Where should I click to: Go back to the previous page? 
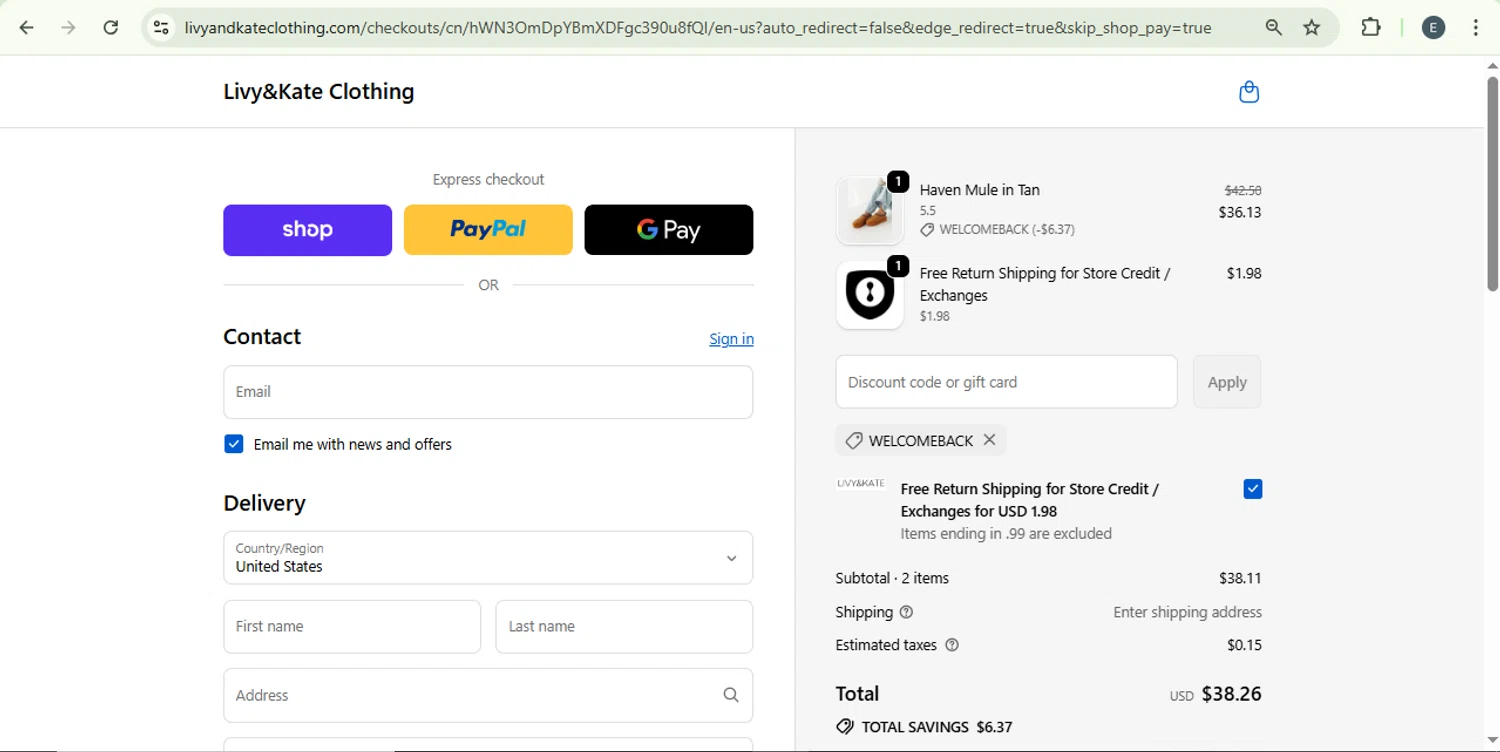(x=27, y=28)
